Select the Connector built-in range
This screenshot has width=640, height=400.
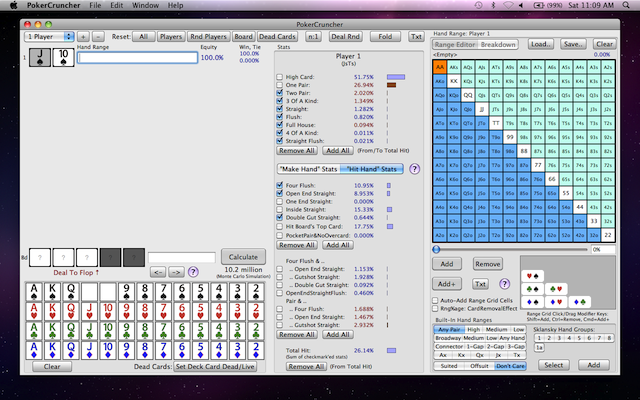click(x=449, y=347)
